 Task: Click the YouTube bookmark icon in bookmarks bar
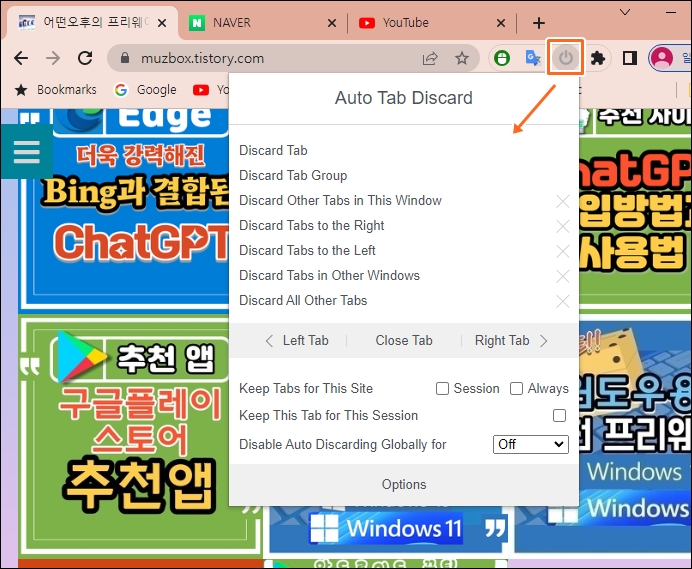coord(201,90)
